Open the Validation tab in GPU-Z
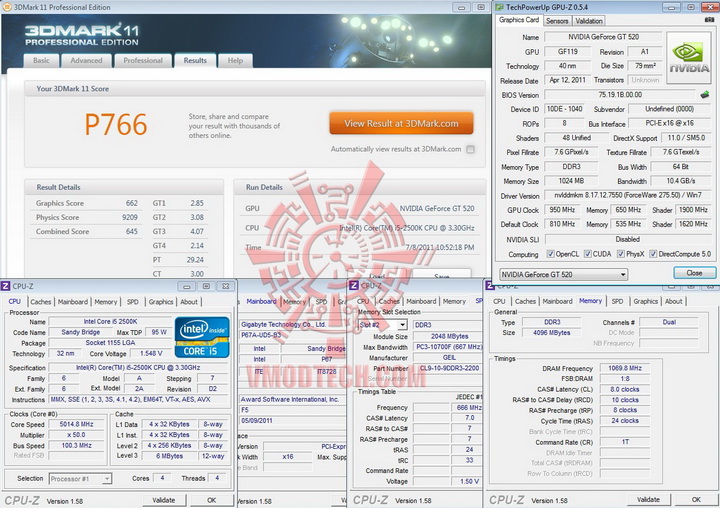 tap(589, 21)
